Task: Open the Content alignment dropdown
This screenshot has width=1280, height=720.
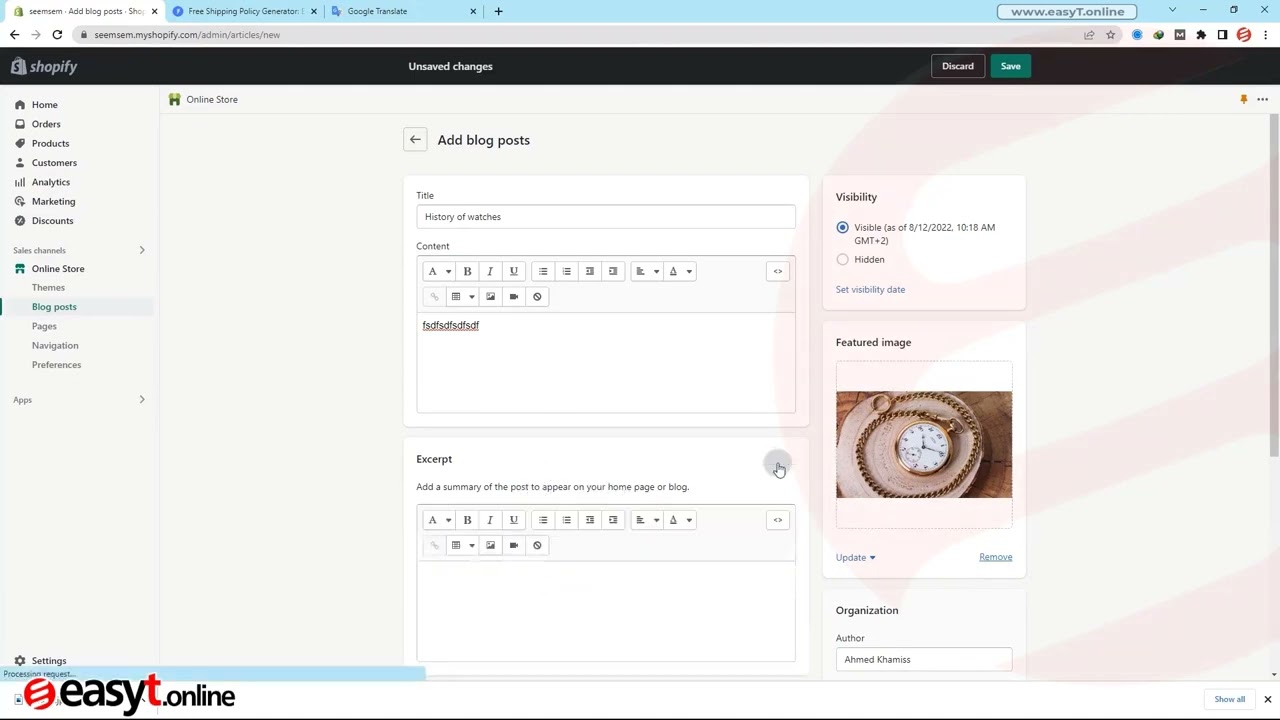Action: pyautogui.click(x=647, y=271)
